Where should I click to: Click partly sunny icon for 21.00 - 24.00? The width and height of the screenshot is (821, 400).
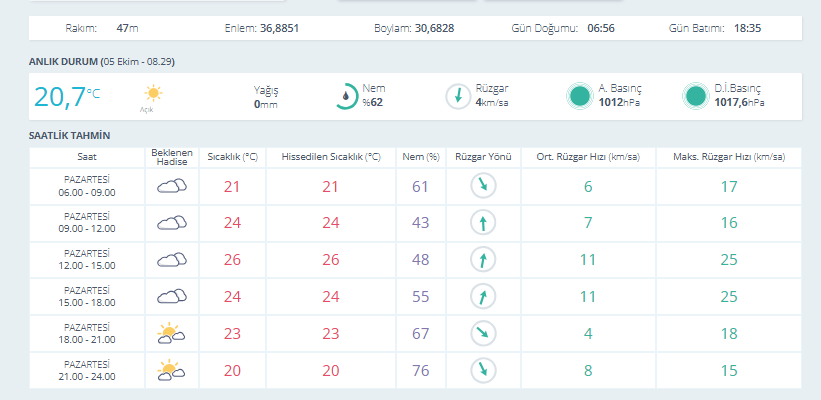coord(171,370)
